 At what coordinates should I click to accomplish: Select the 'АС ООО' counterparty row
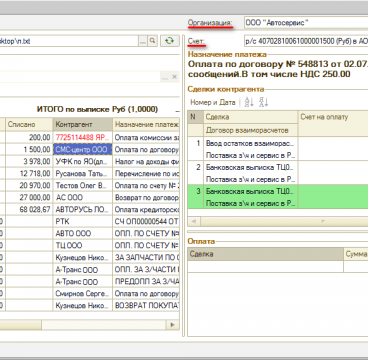[83, 198]
